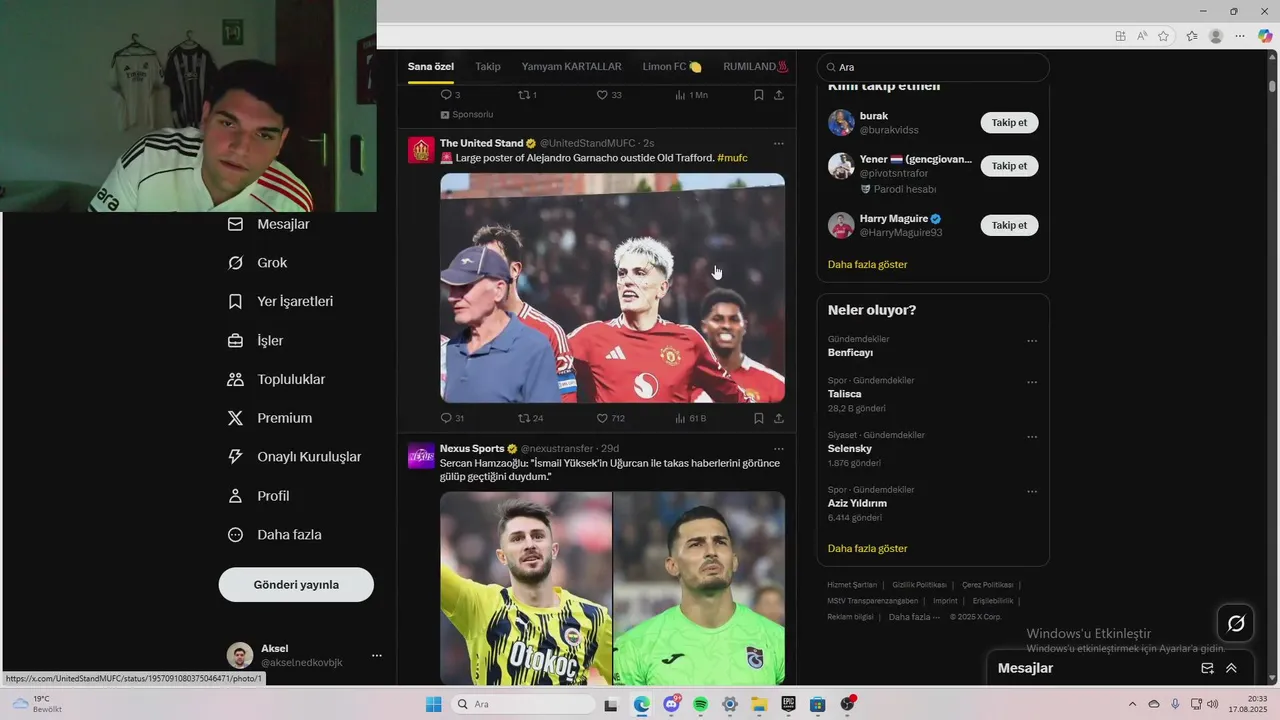Click #mufc hashtag in United Stand post

click(x=732, y=158)
